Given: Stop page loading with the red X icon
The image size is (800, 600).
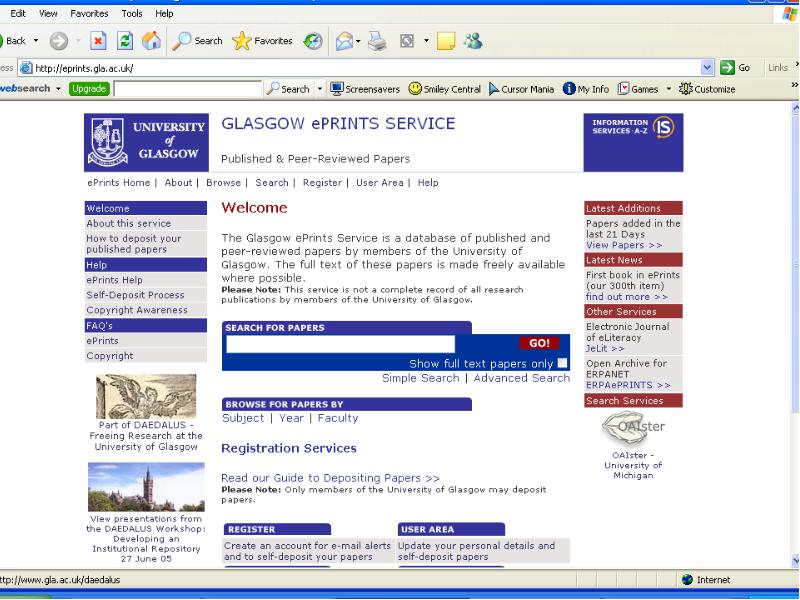Looking at the screenshot, I should click(x=98, y=41).
